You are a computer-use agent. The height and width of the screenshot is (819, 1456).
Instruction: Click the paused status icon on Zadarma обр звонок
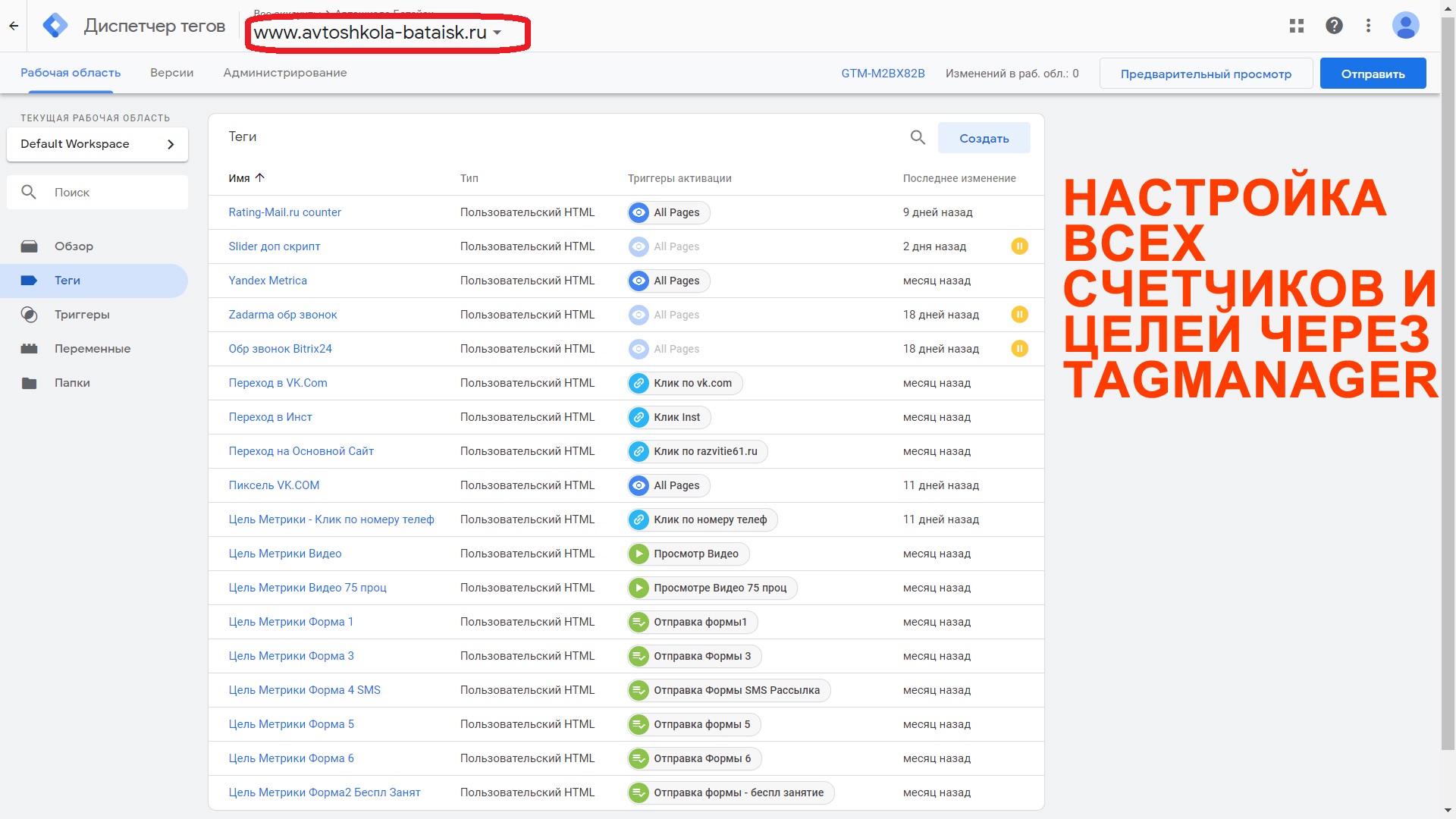coord(1020,314)
